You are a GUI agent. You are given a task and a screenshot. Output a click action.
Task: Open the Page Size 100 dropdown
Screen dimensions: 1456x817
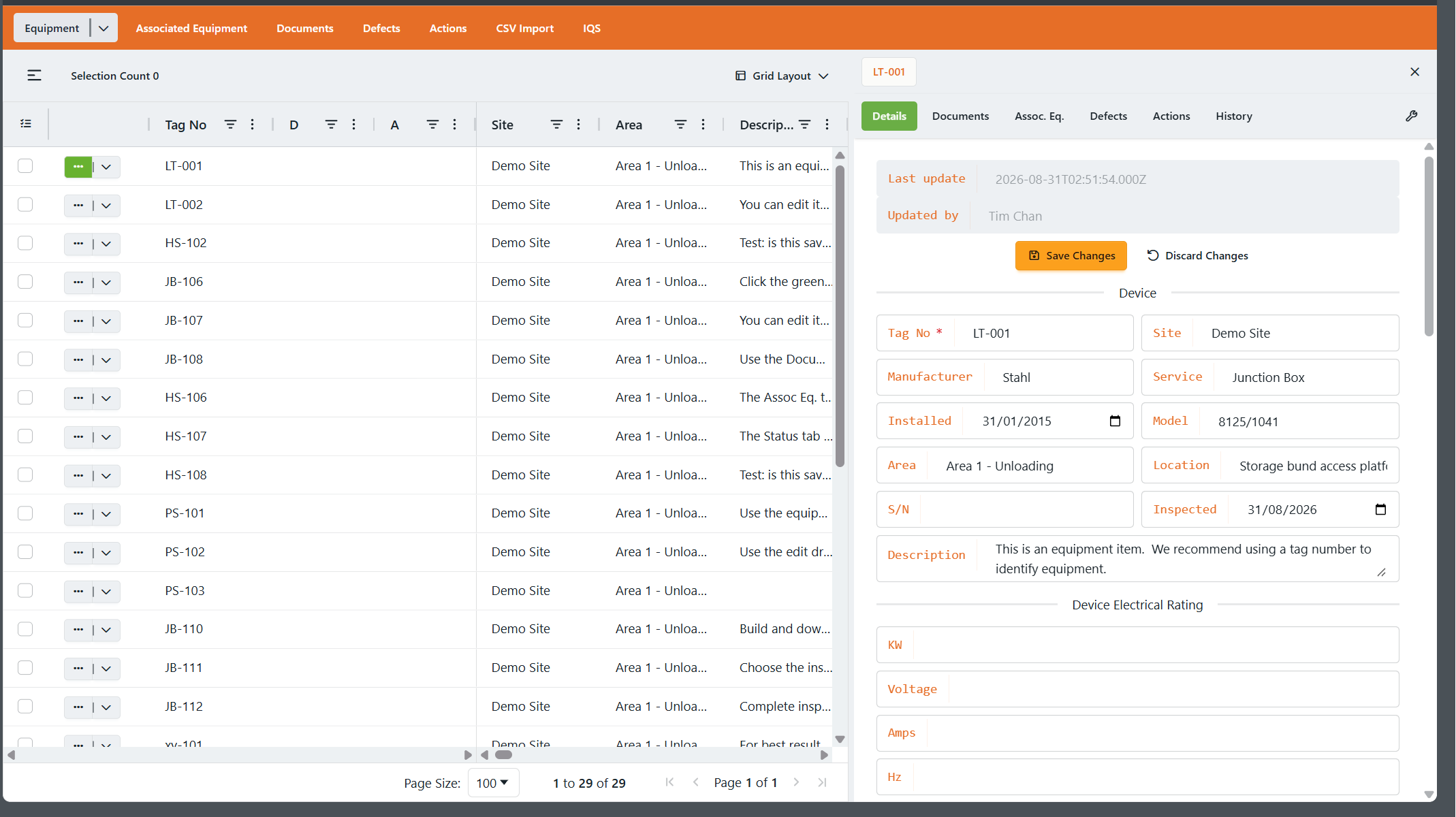(x=493, y=783)
